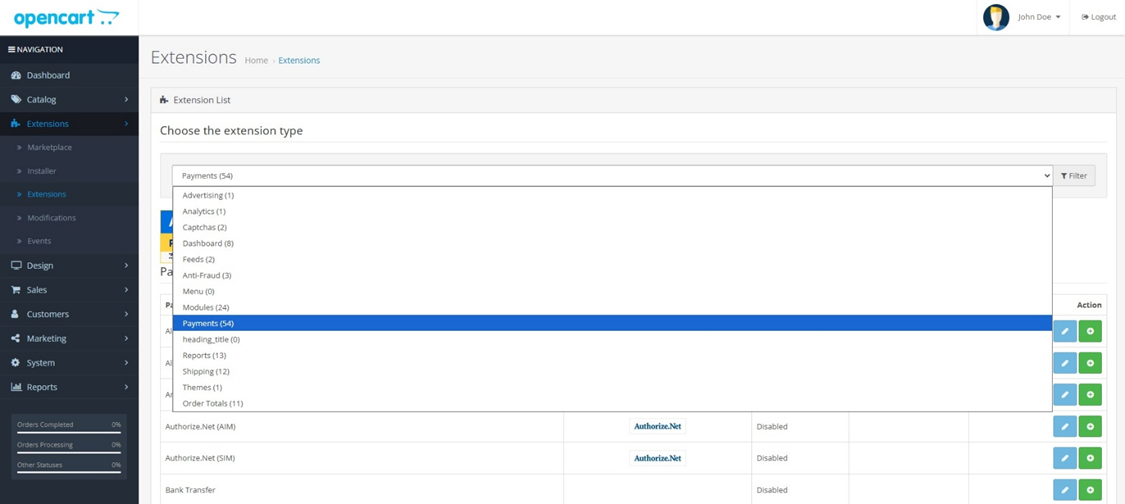Click the Catalog tags icon
This screenshot has width=1125, height=504.
(16, 100)
